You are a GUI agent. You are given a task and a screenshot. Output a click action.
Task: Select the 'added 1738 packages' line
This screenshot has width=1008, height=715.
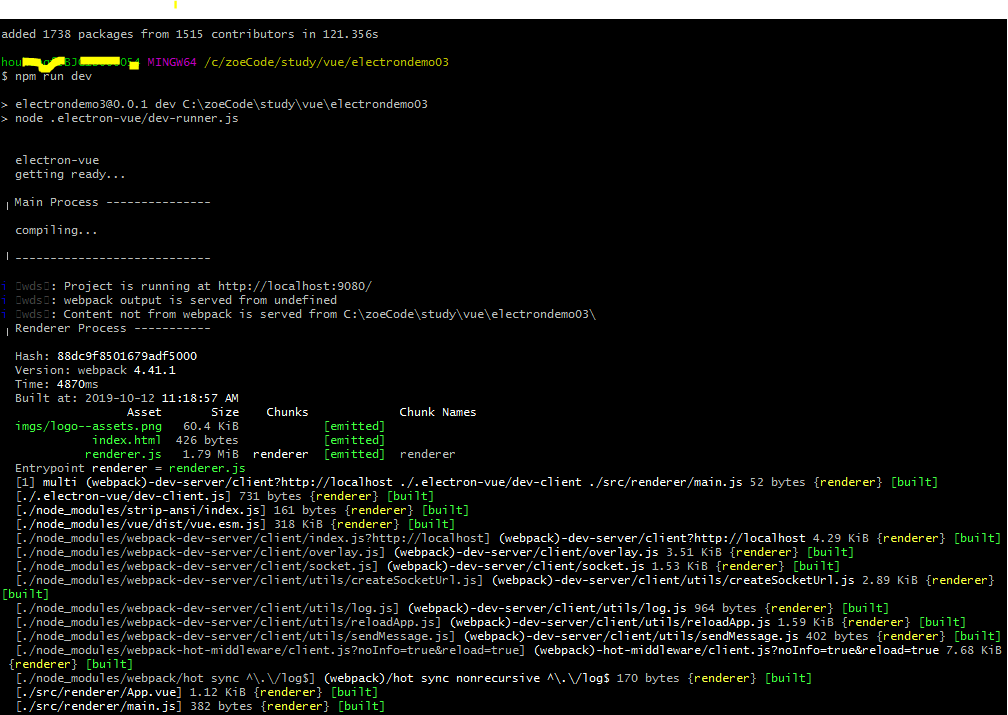190,34
